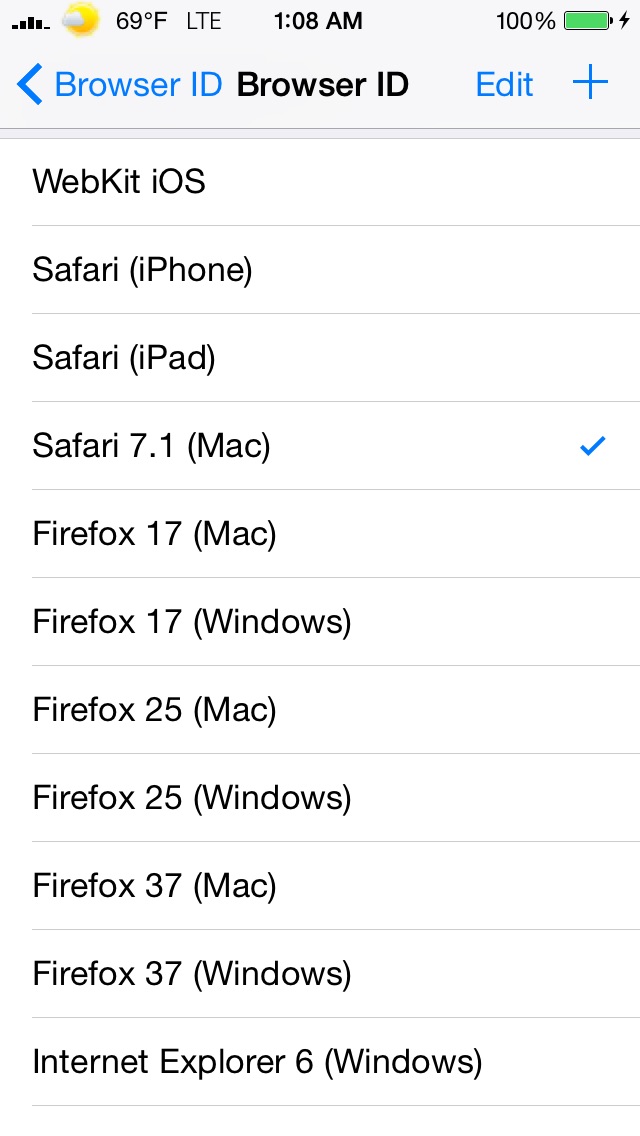This screenshot has height=1136, width=640.
Task: Open Edit mode for the list
Action: coord(504,85)
